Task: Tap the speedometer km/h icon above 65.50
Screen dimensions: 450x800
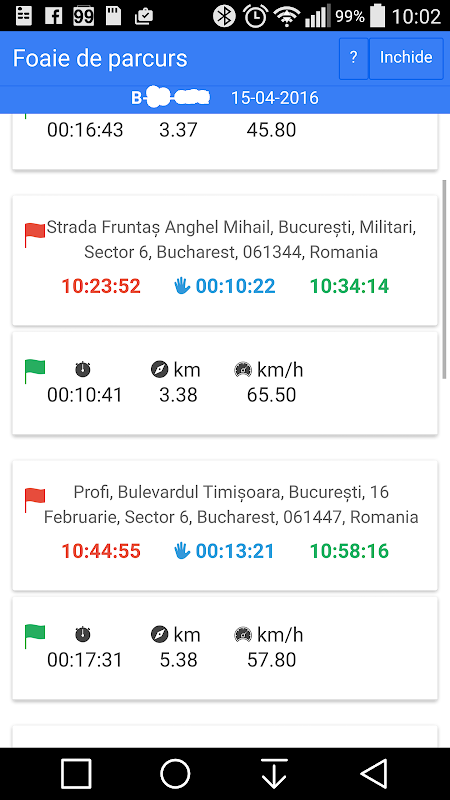Action: (x=243, y=369)
